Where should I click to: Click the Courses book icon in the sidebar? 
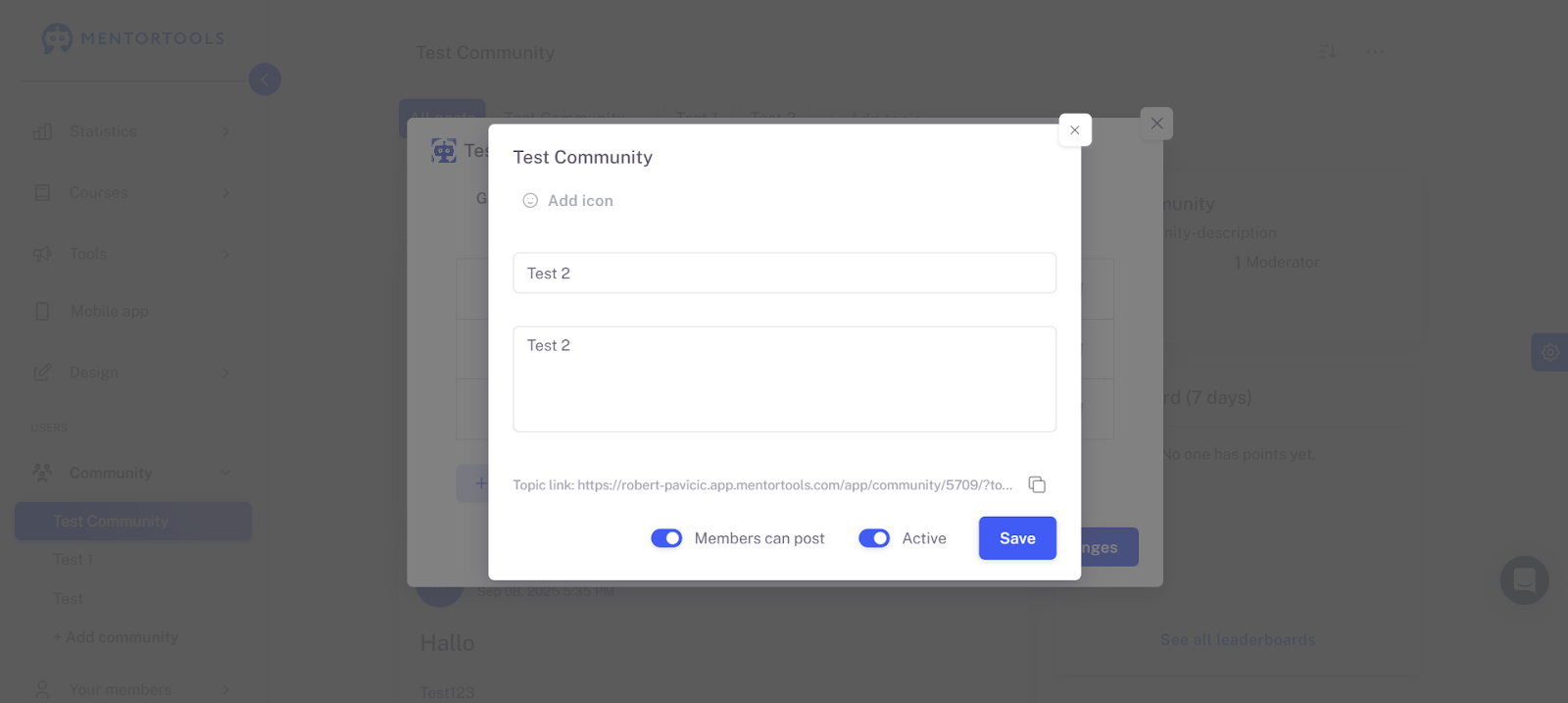[42, 192]
